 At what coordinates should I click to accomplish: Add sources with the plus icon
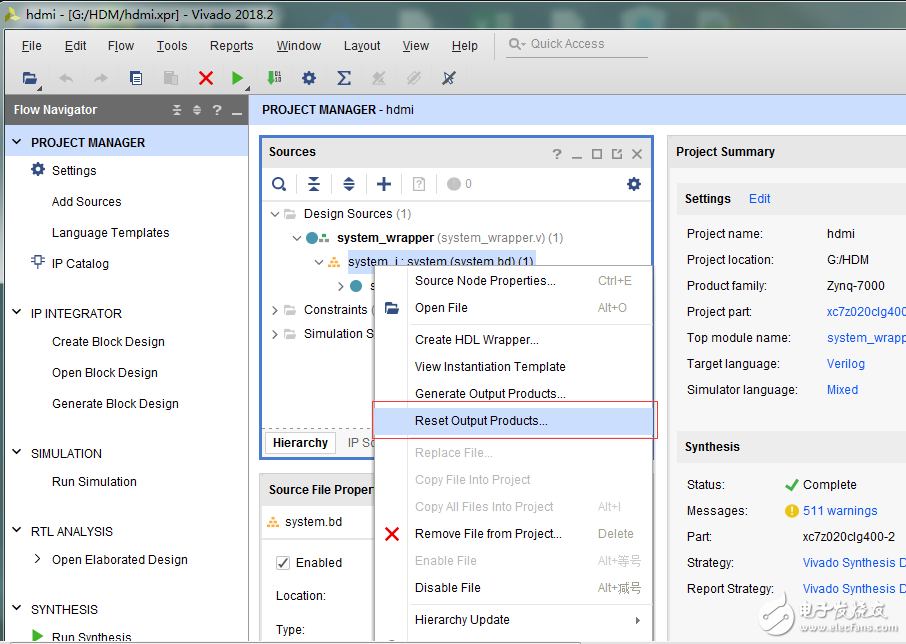(384, 184)
